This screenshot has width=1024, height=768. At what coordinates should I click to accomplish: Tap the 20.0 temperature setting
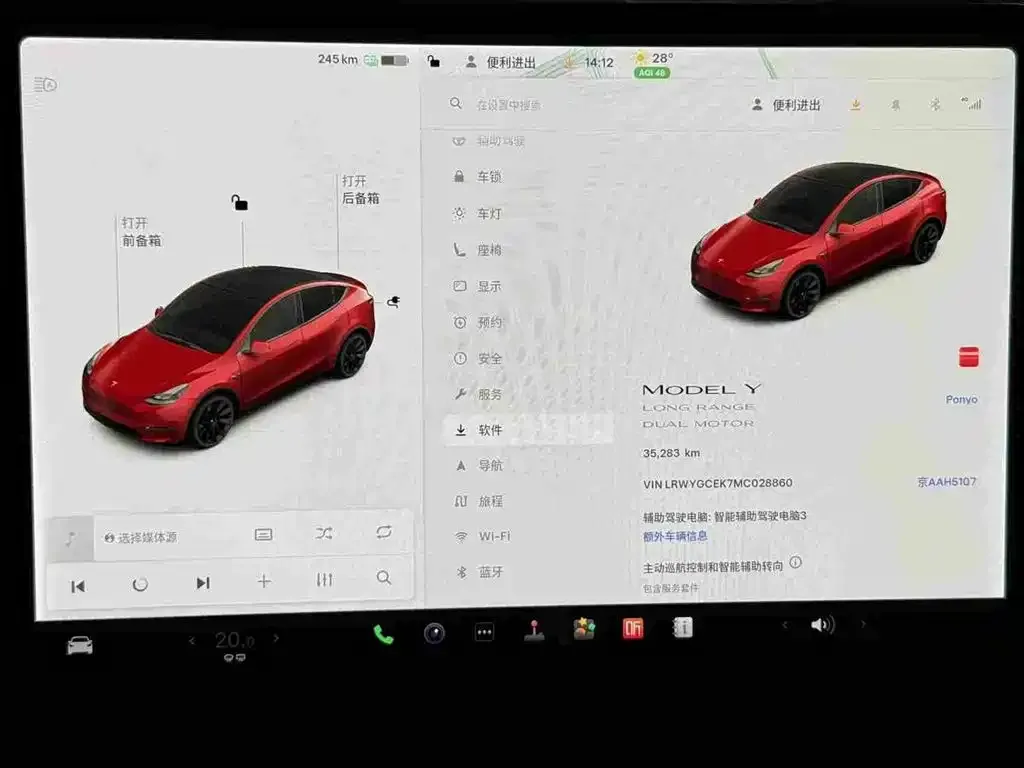click(234, 641)
